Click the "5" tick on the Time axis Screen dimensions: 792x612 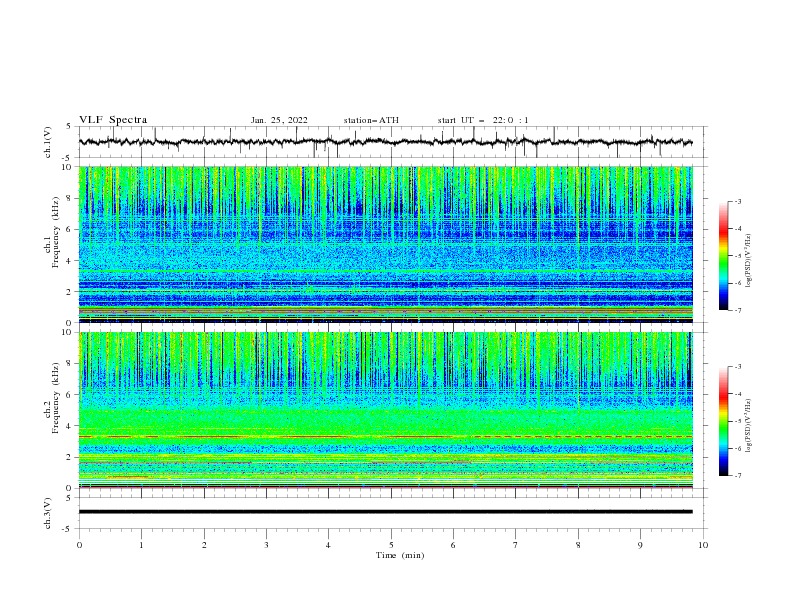391,545
